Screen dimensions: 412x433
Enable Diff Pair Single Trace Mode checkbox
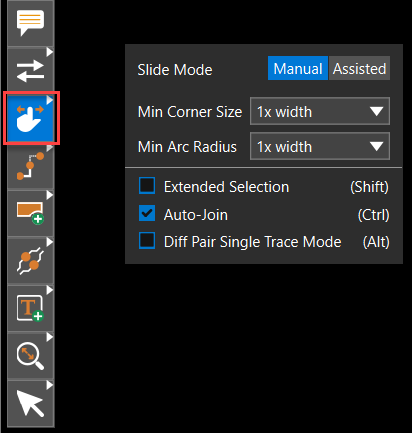click(147, 241)
